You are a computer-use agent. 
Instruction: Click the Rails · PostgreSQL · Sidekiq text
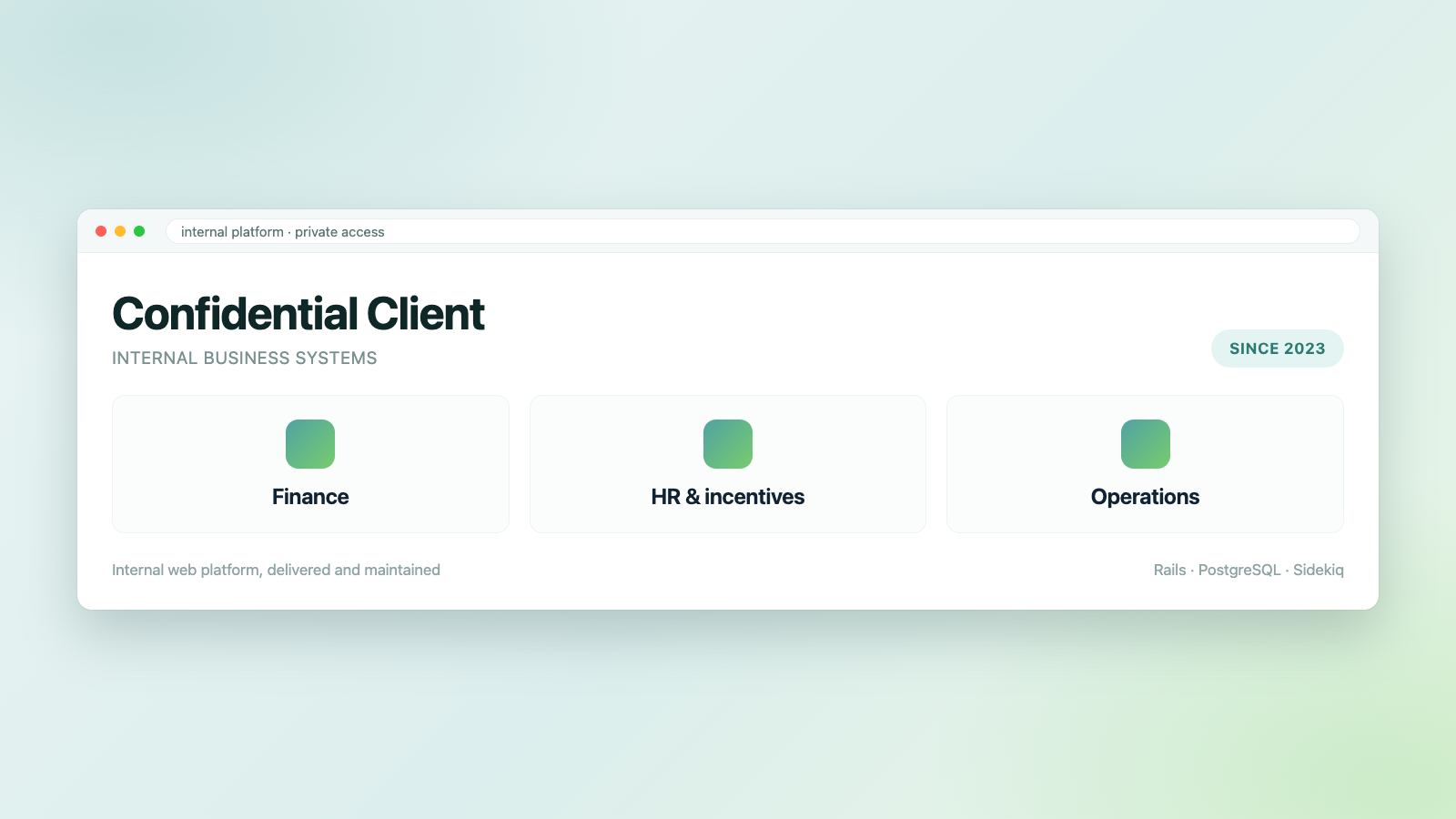pyautogui.click(x=1249, y=570)
